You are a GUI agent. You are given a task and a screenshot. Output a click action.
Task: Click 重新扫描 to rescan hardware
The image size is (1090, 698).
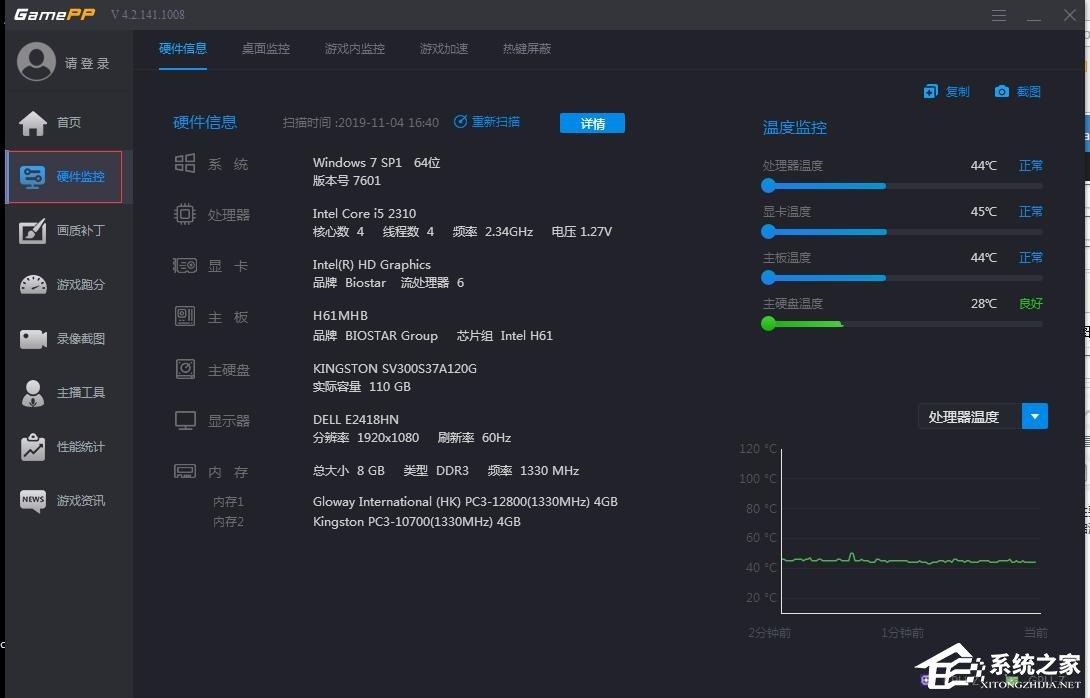click(x=487, y=122)
